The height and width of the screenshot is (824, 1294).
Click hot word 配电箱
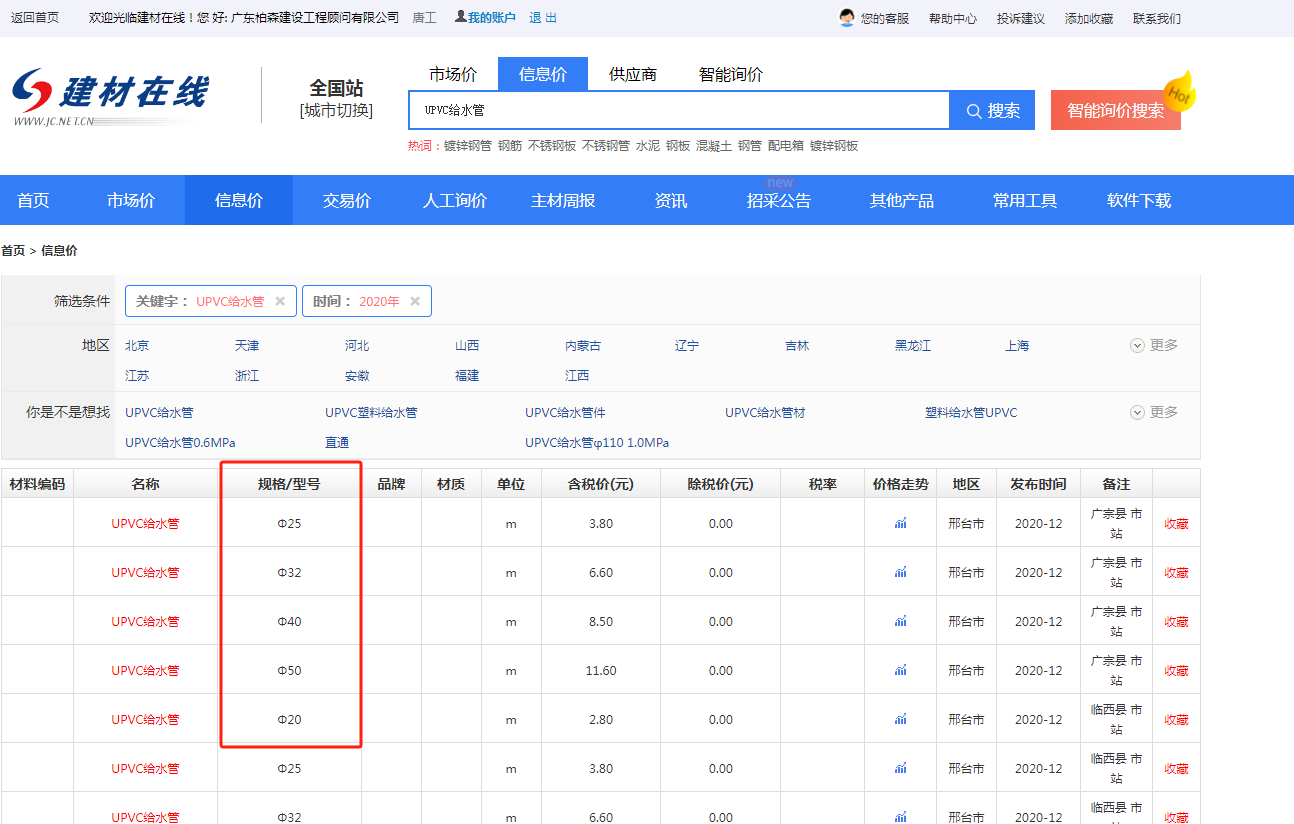point(786,146)
